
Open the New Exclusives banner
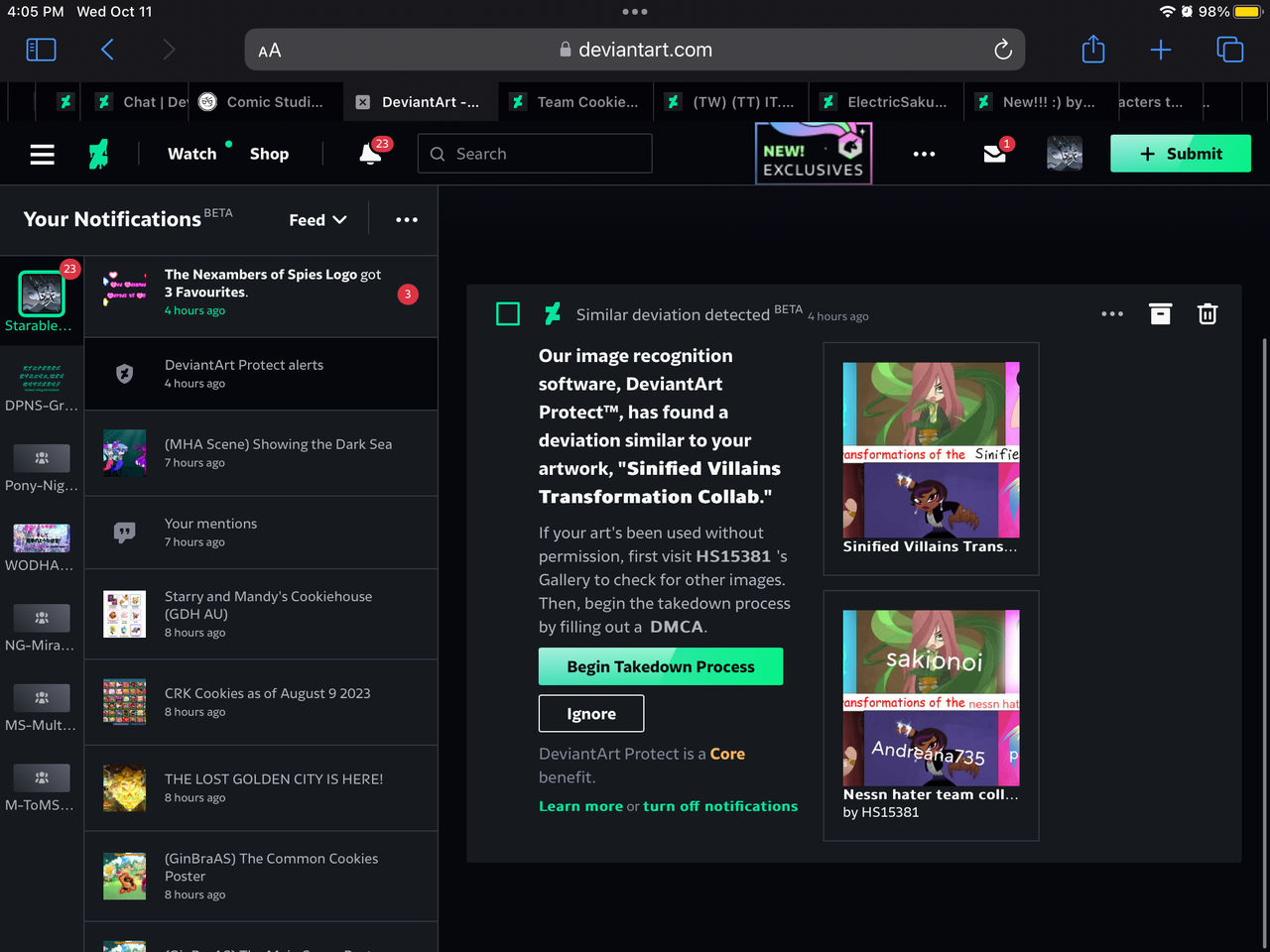[x=814, y=153]
